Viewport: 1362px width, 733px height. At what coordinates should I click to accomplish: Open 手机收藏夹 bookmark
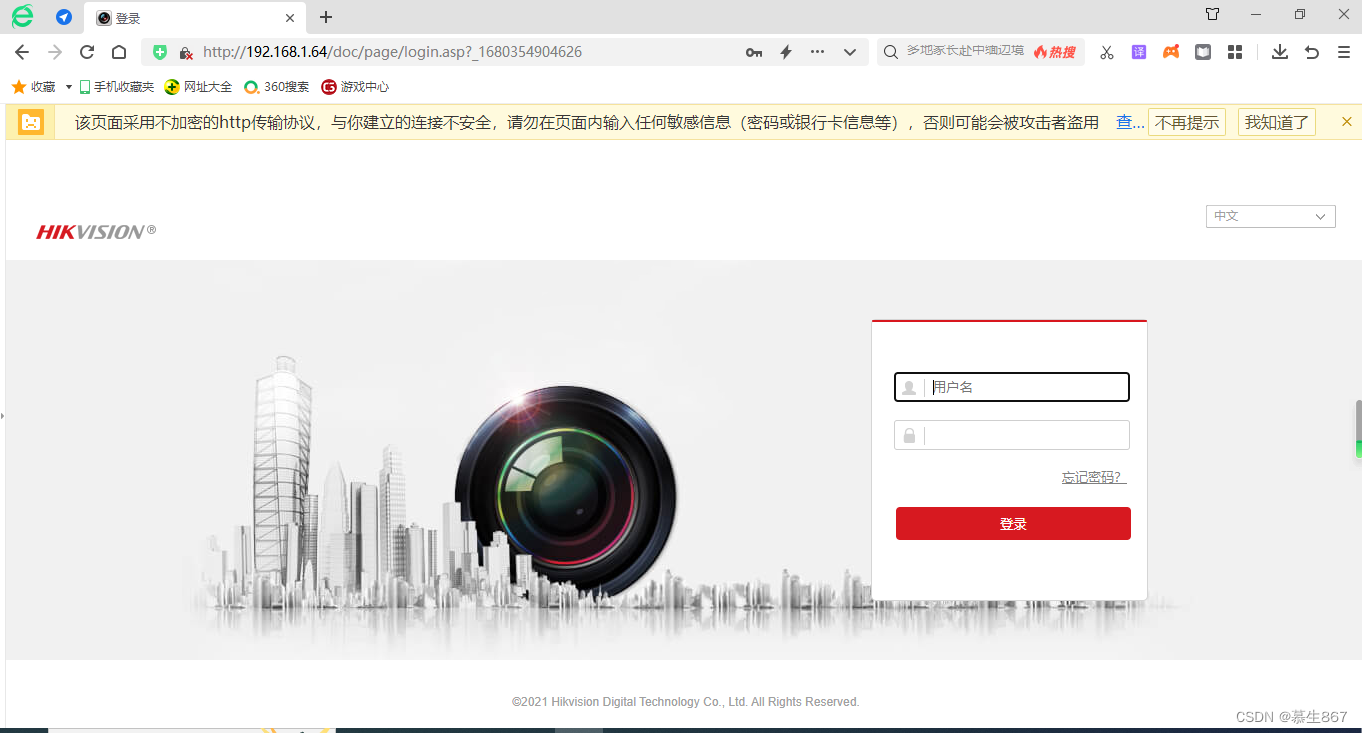(117, 87)
